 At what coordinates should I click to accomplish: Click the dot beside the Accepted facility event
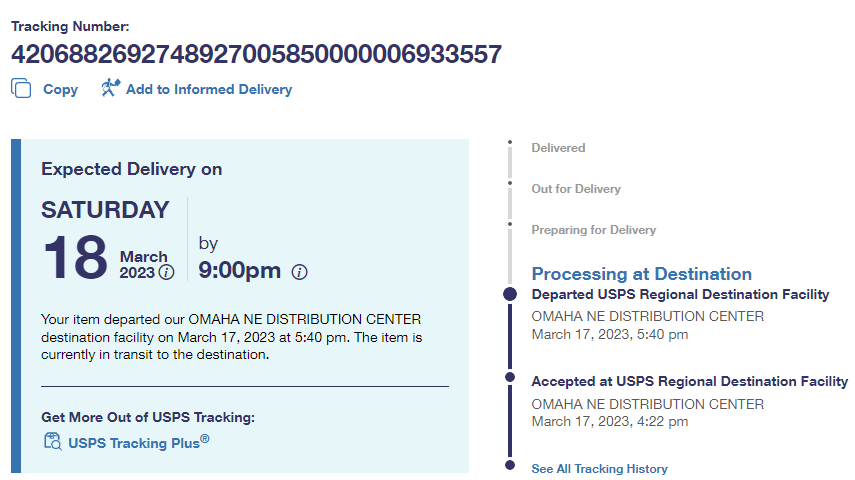tap(510, 377)
